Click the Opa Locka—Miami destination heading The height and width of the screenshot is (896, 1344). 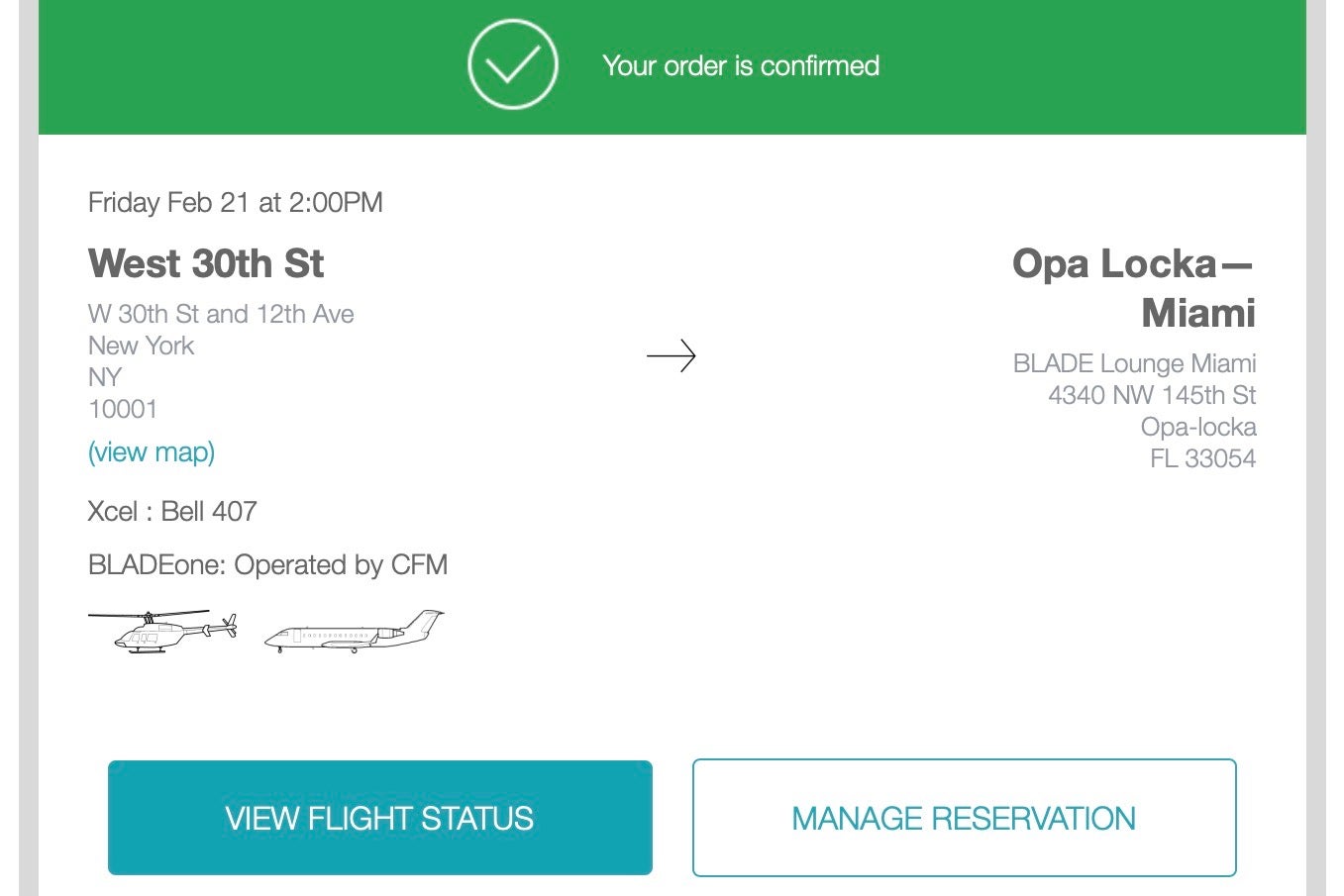[1133, 287]
